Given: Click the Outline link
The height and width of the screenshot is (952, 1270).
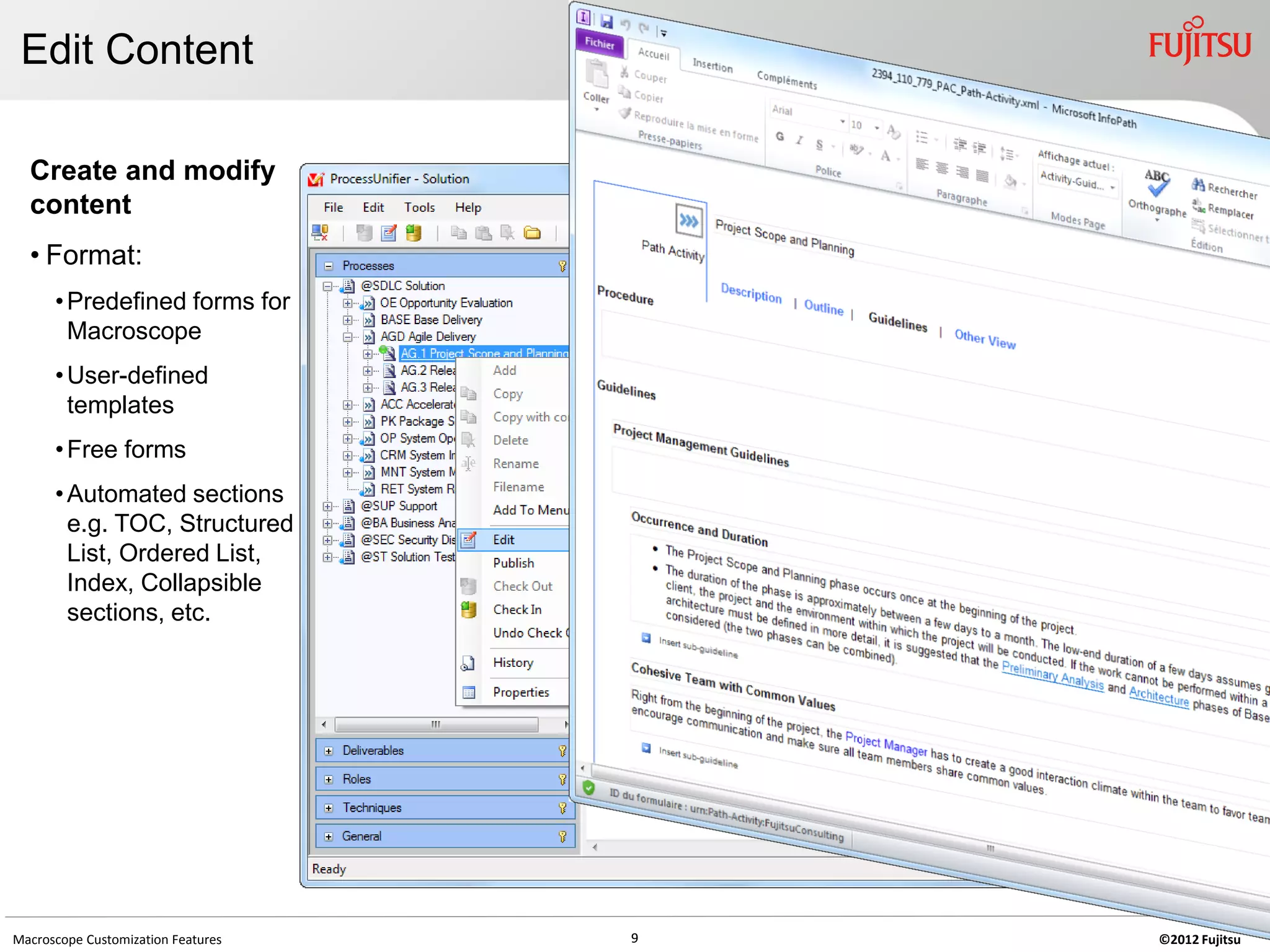Looking at the screenshot, I should [823, 307].
